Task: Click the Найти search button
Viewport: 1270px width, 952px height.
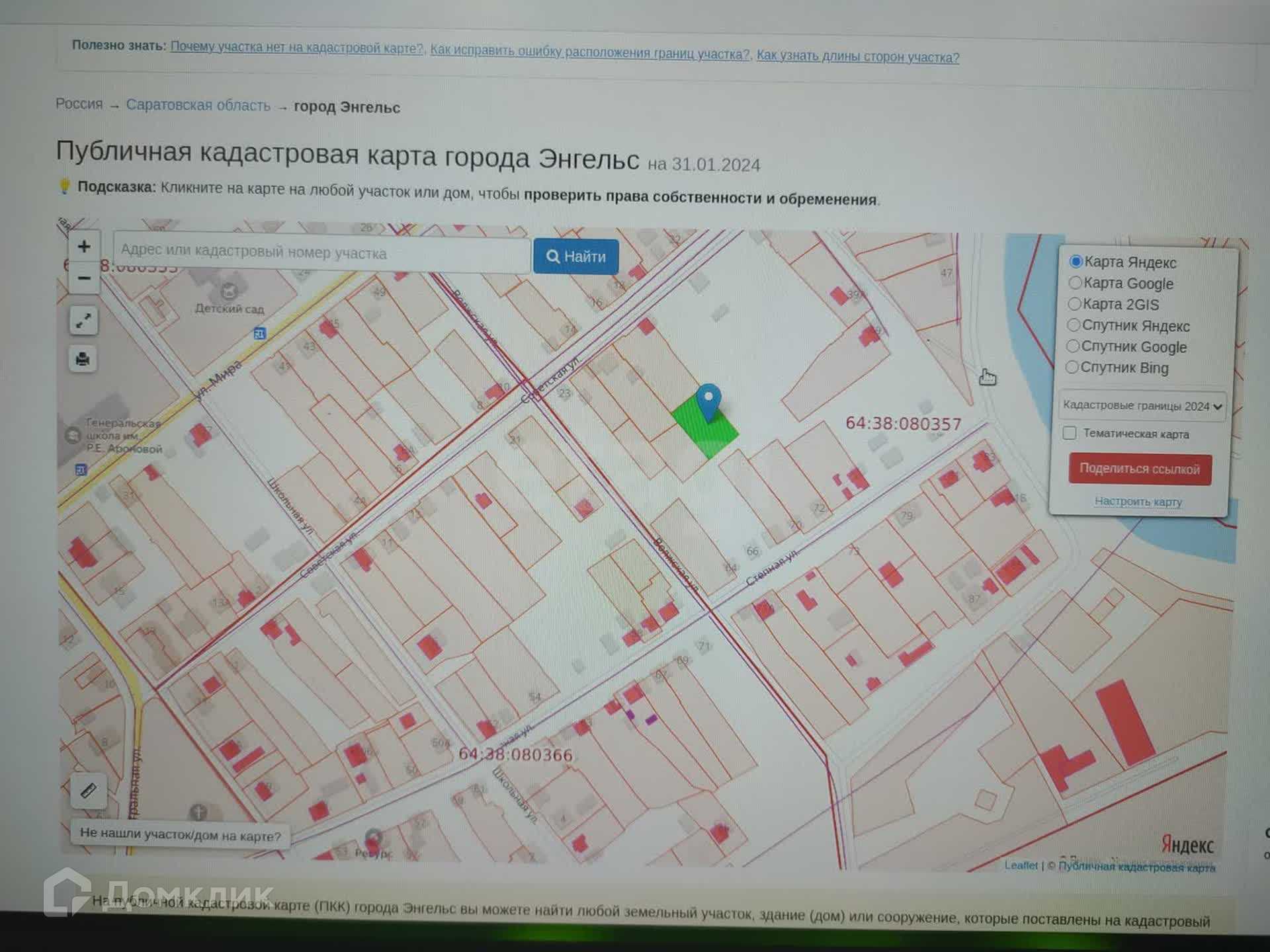Action: pos(576,257)
